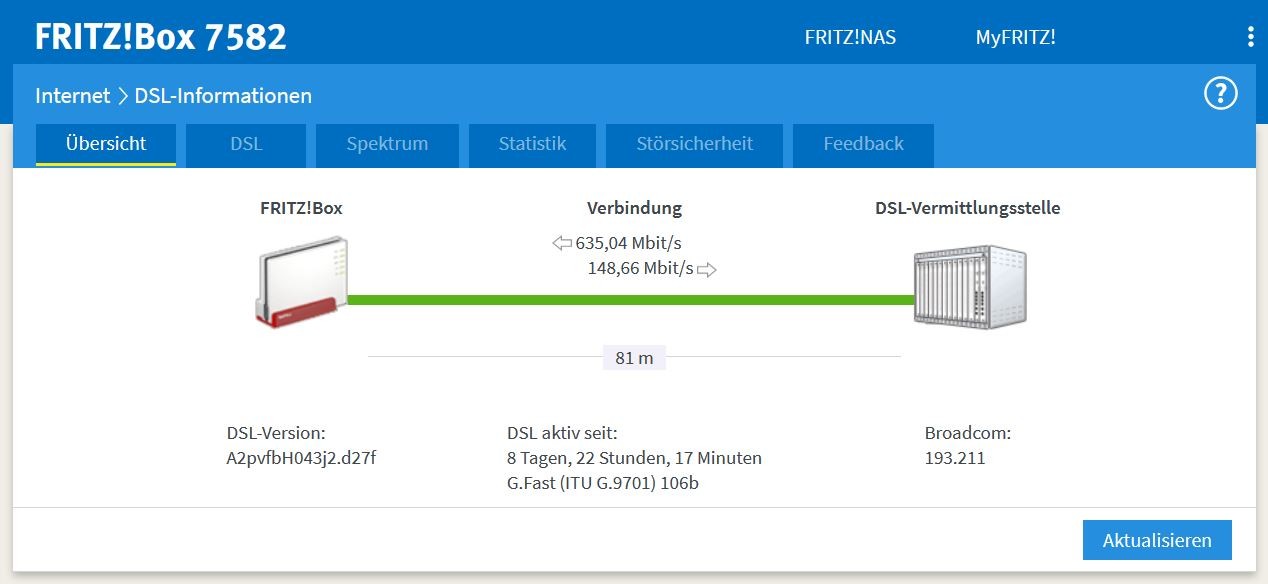1268x584 pixels.
Task: Switch to the Spektrum tab
Action: click(387, 144)
